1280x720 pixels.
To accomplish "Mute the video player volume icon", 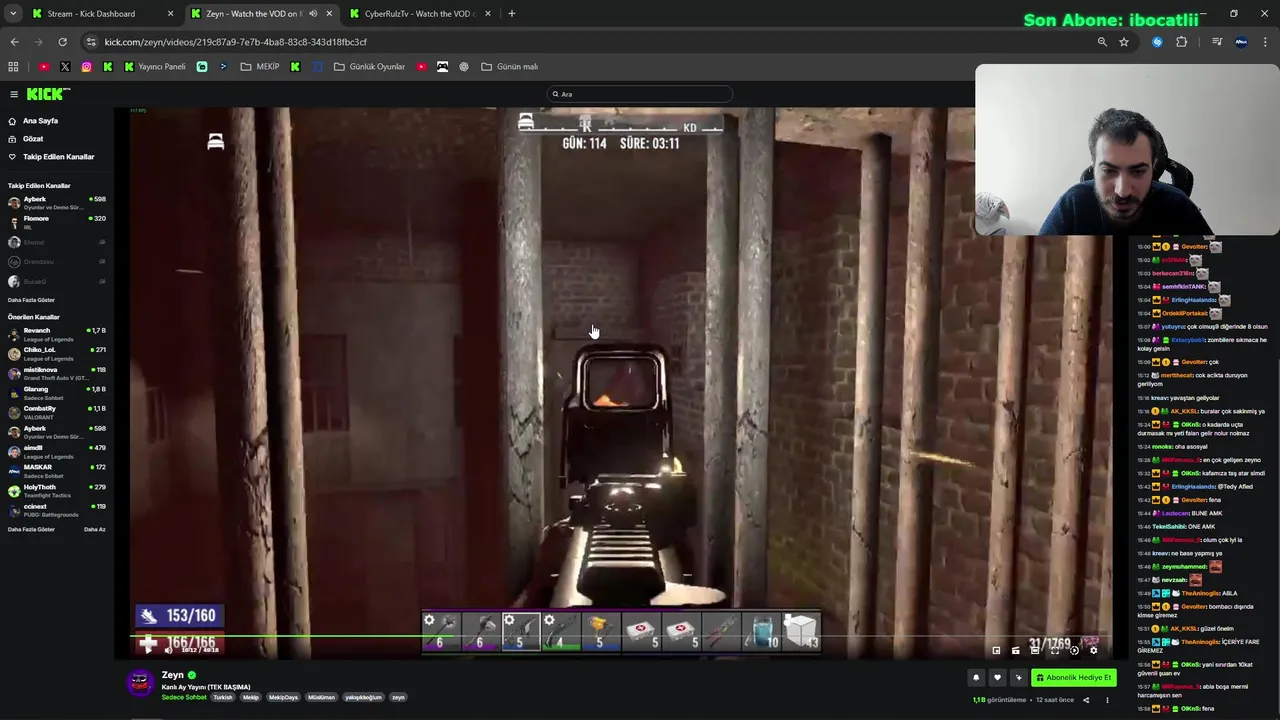I will (168, 650).
